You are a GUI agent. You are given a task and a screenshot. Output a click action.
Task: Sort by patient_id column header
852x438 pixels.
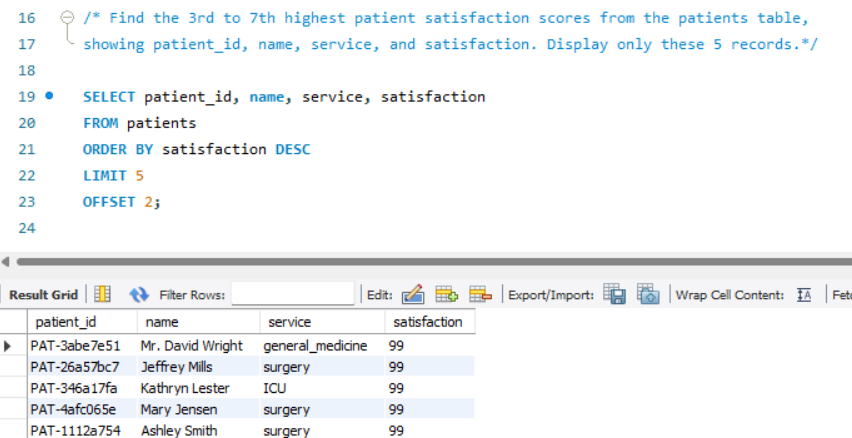[83, 322]
